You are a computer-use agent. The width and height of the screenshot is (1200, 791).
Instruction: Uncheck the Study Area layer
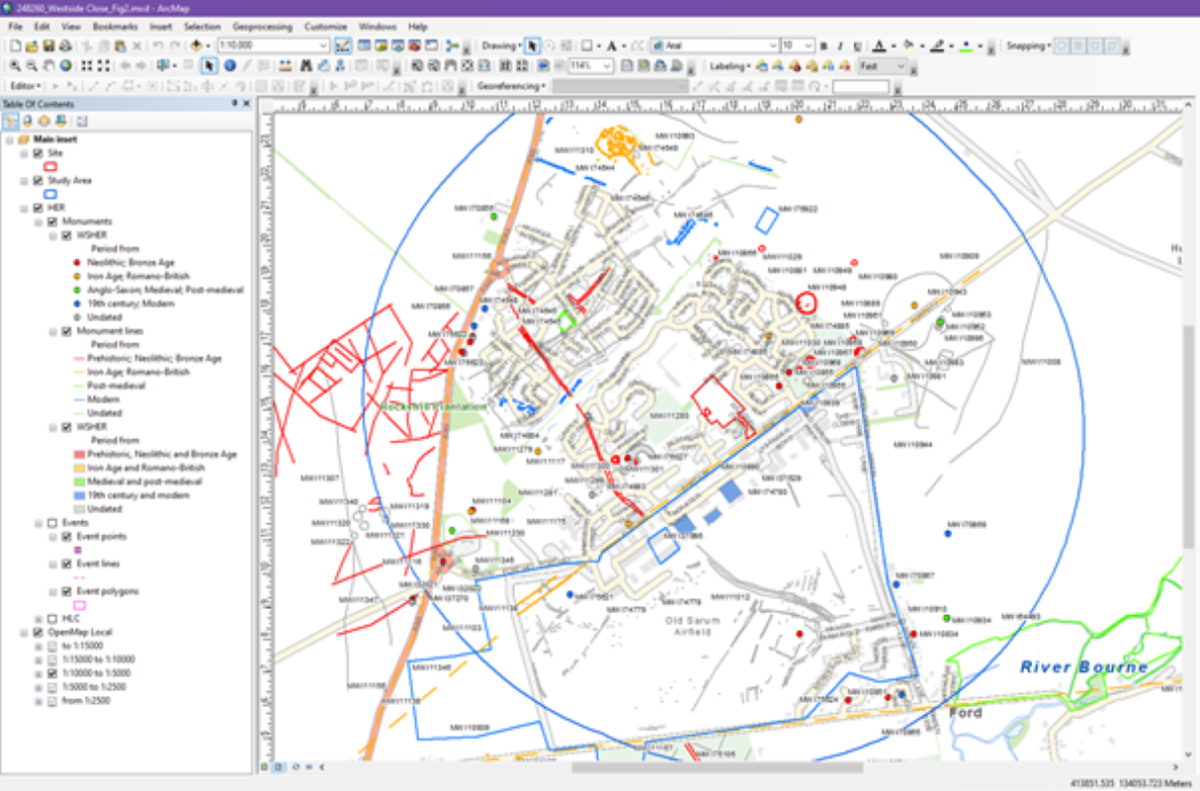(x=38, y=181)
